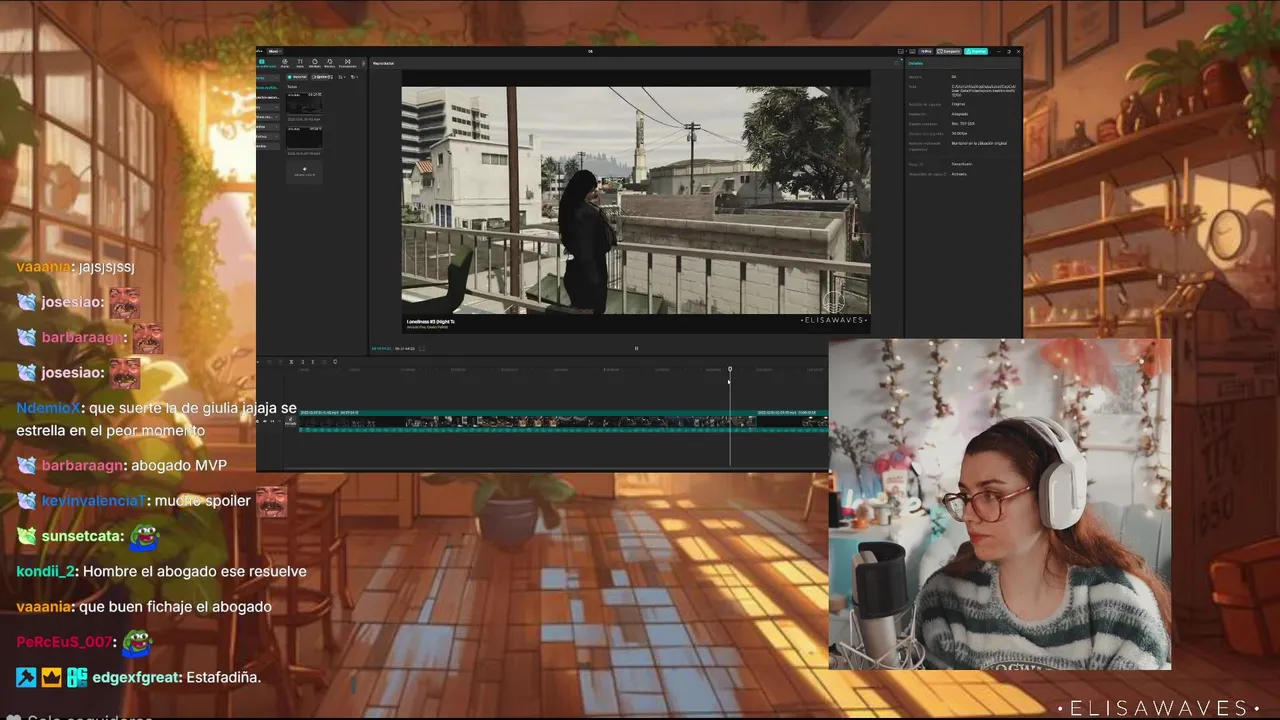Switch to the Detalles tab
Viewport: 1280px width, 720px height.
(x=916, y=63)
